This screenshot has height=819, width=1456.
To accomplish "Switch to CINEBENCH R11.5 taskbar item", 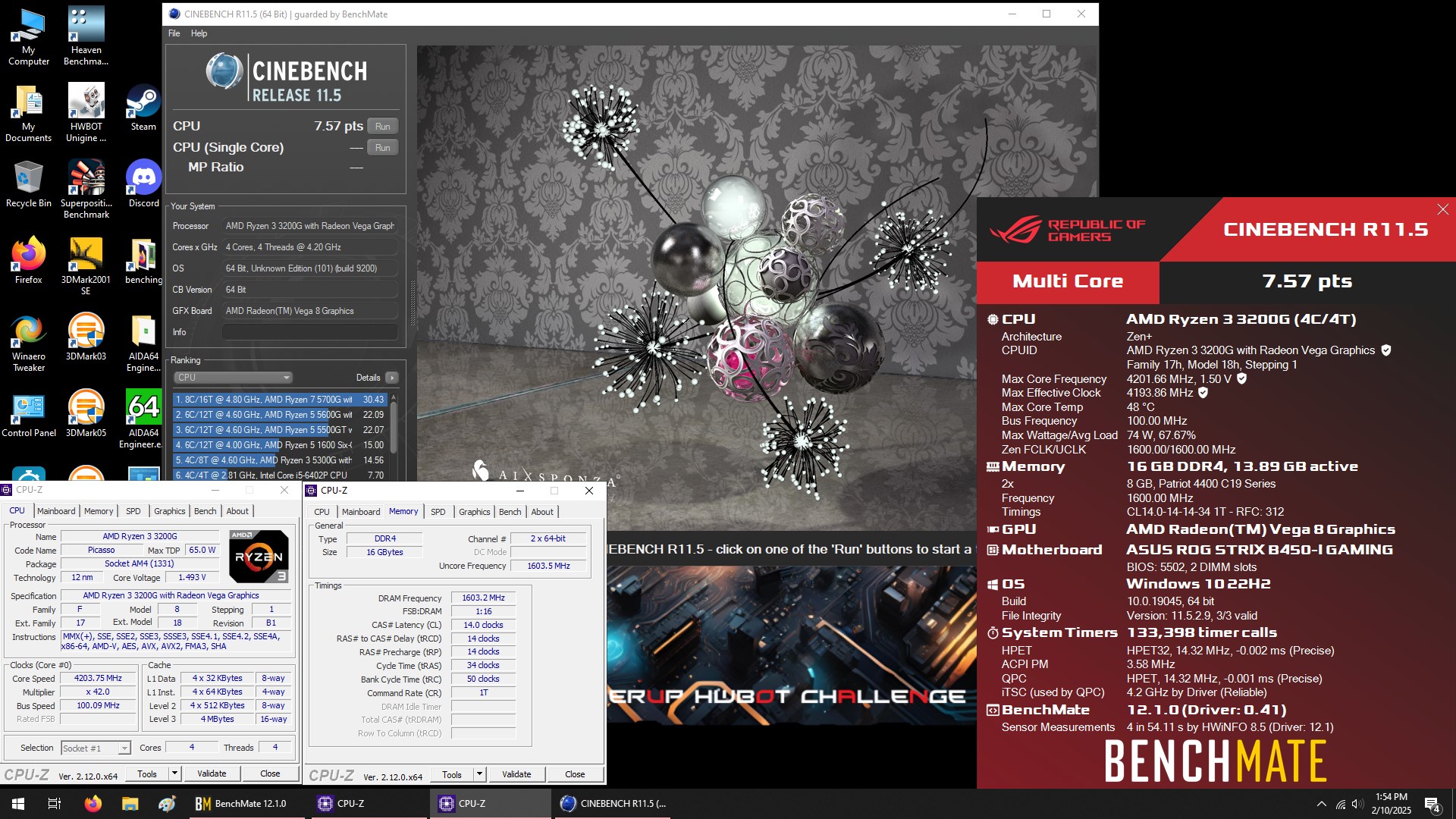I will pyautogui.click(x=614, y=804).
